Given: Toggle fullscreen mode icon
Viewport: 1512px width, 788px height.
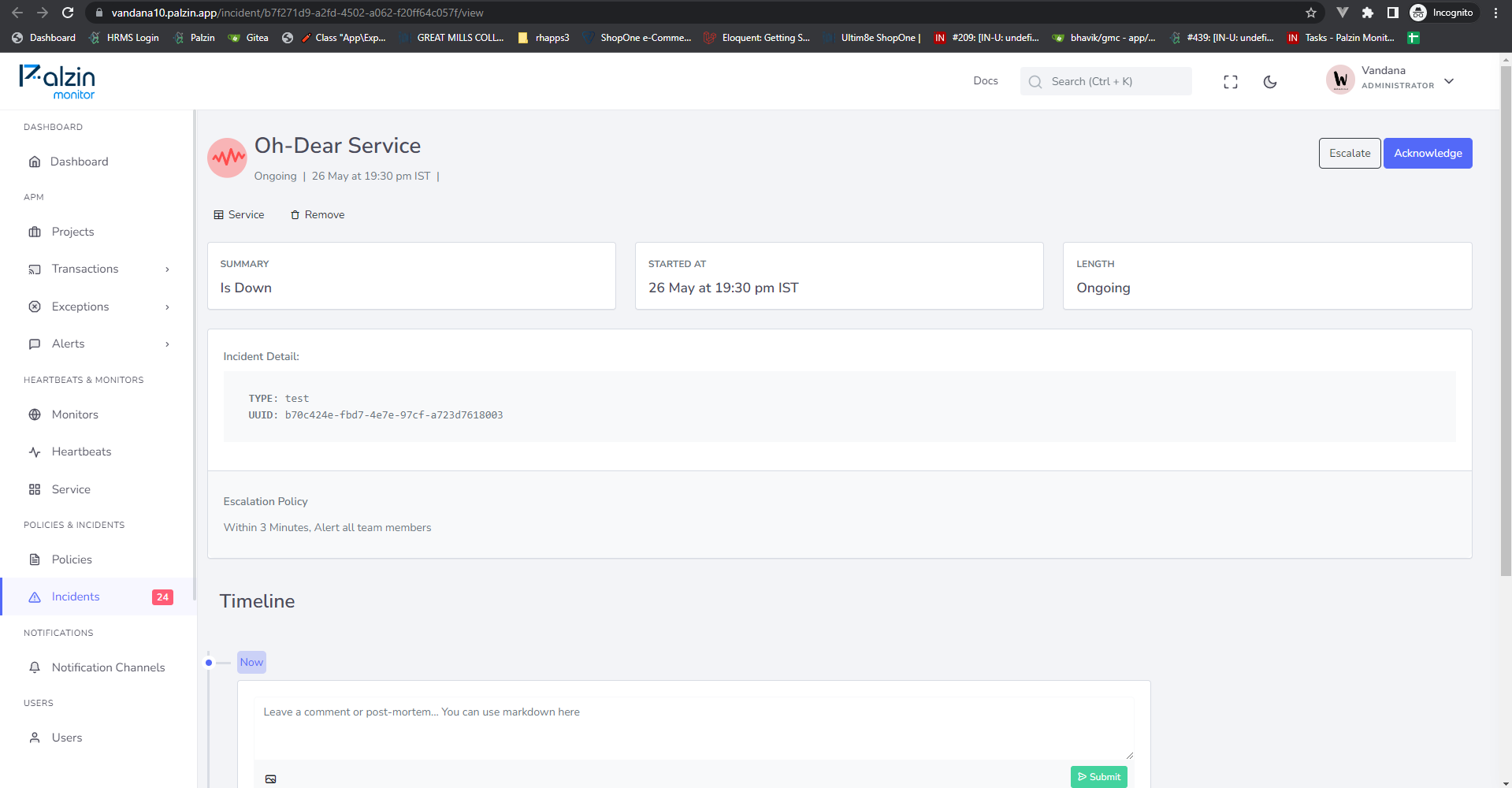Looking at the screenshot, I should (1231, 82).
